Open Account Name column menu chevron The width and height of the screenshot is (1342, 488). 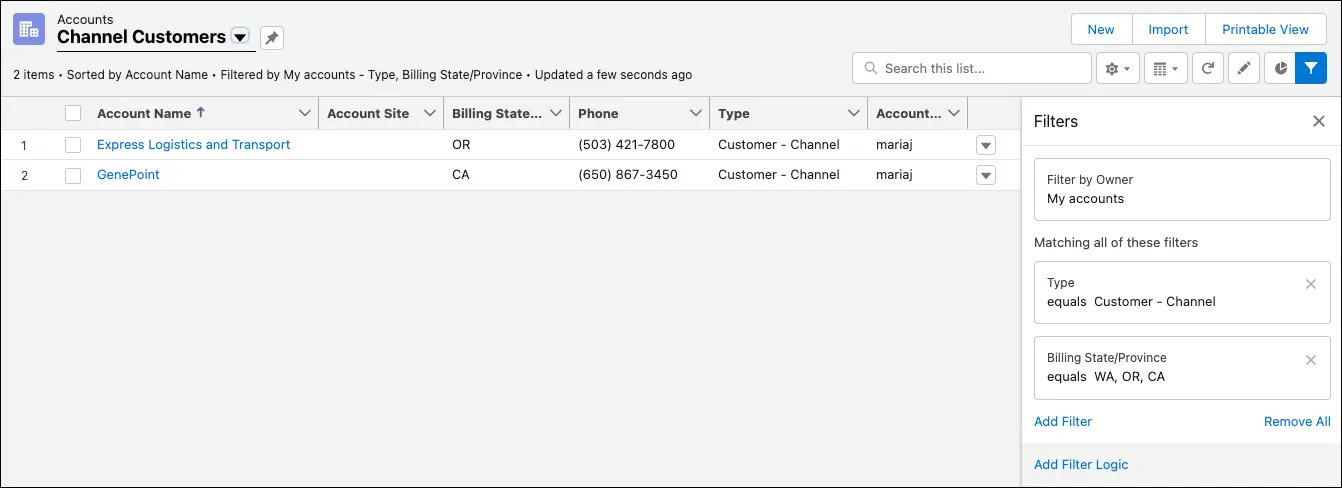[305, 113]
